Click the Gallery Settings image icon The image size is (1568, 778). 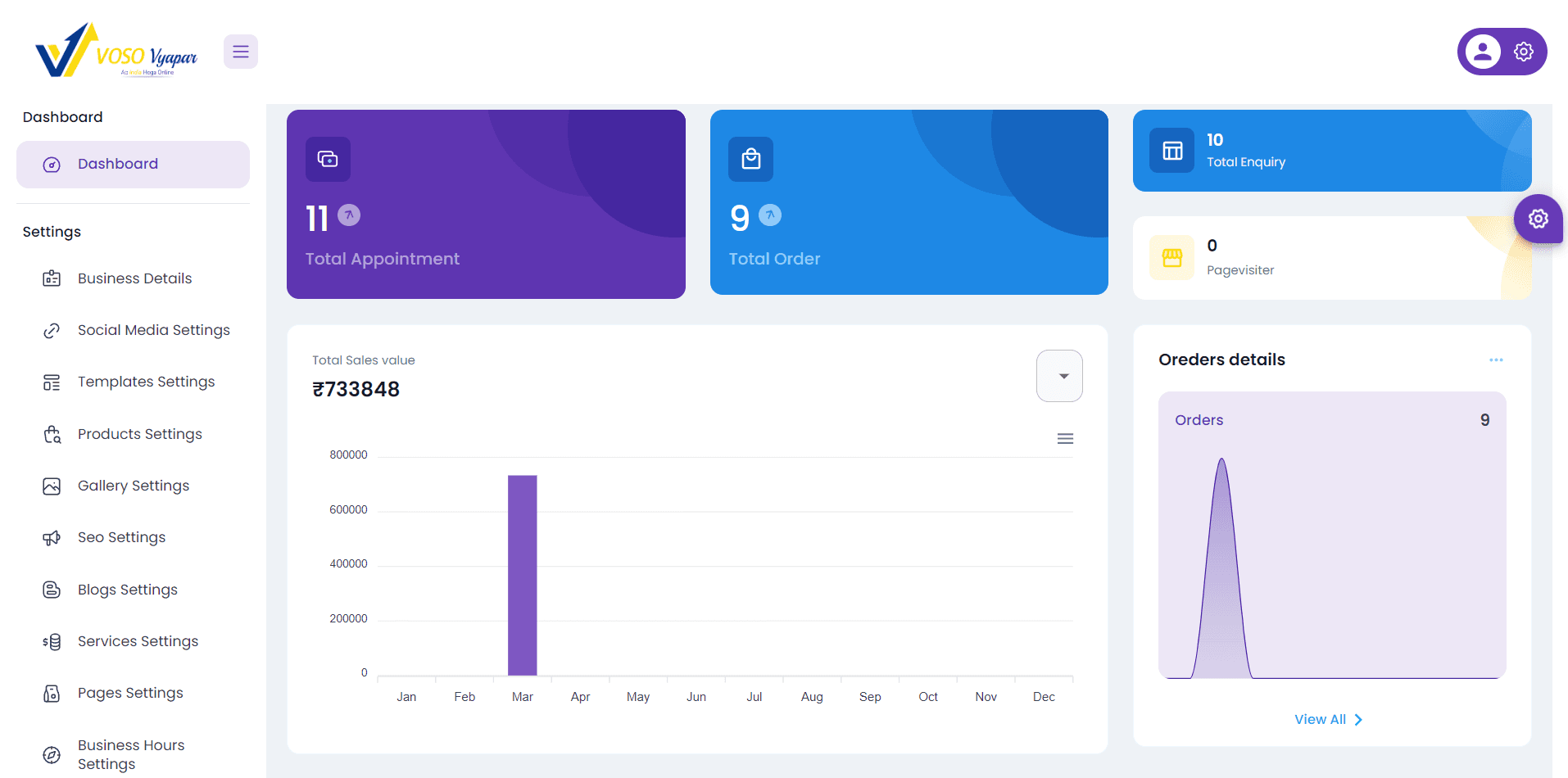pyautogui.click(x=52, y=486)
